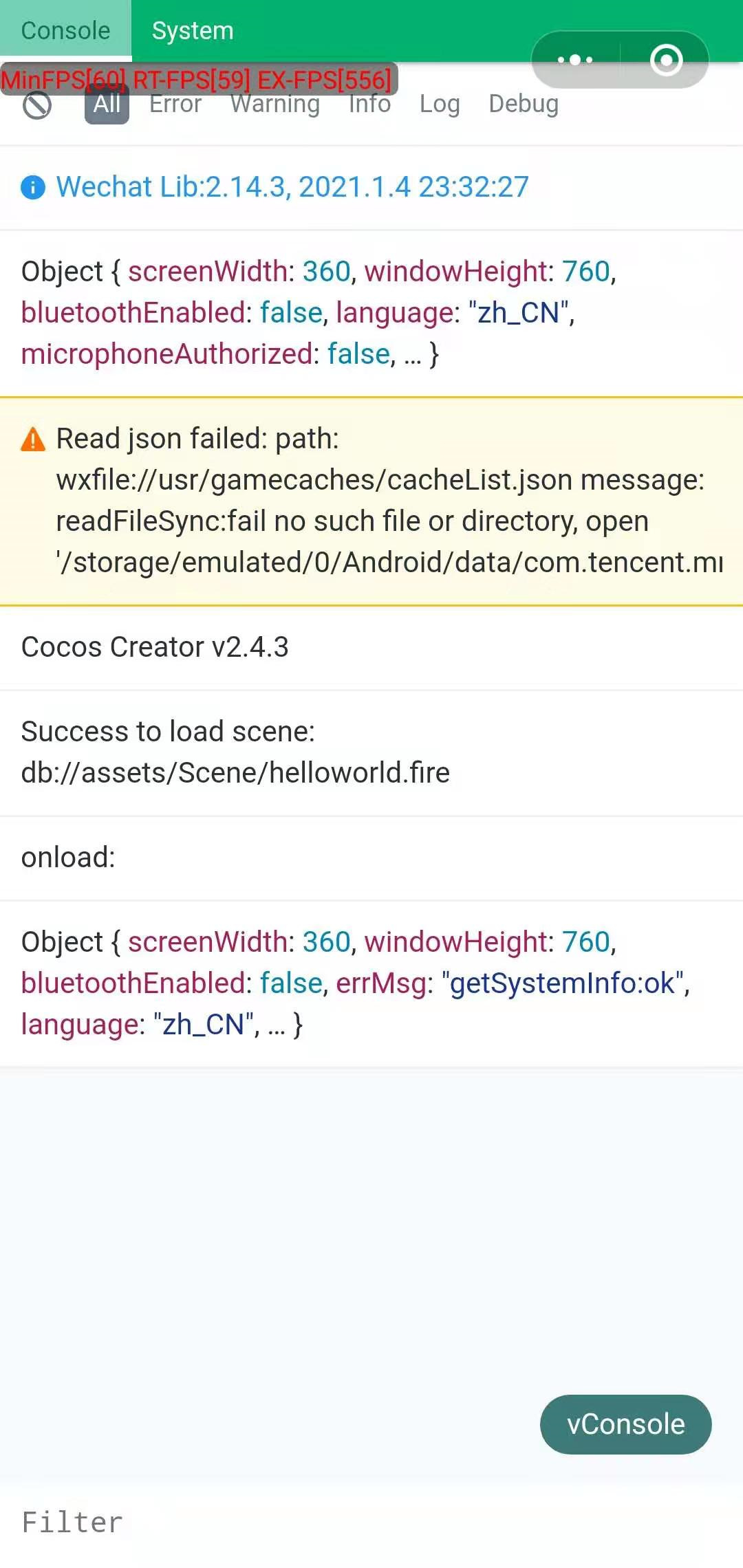Show only Log level entries
Image resolution: width=743 pixels, height=1568 pixels.
tap(440, 105)
